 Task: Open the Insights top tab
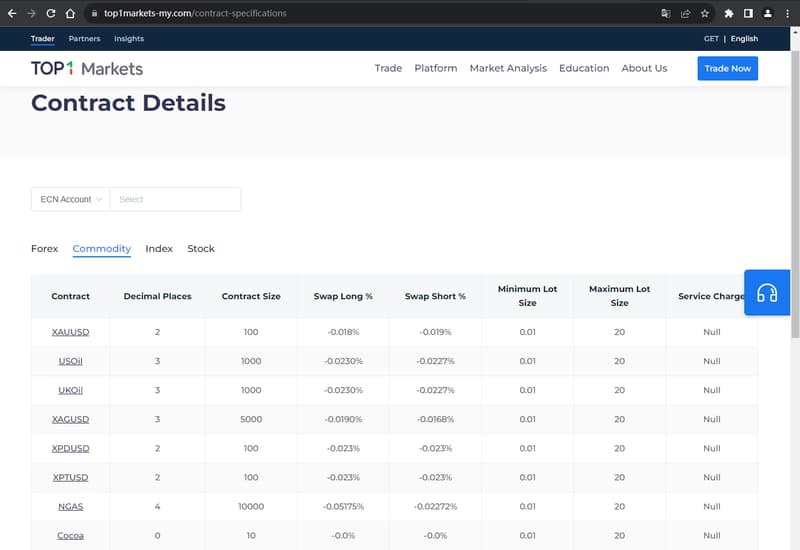(x=129, y=39)
